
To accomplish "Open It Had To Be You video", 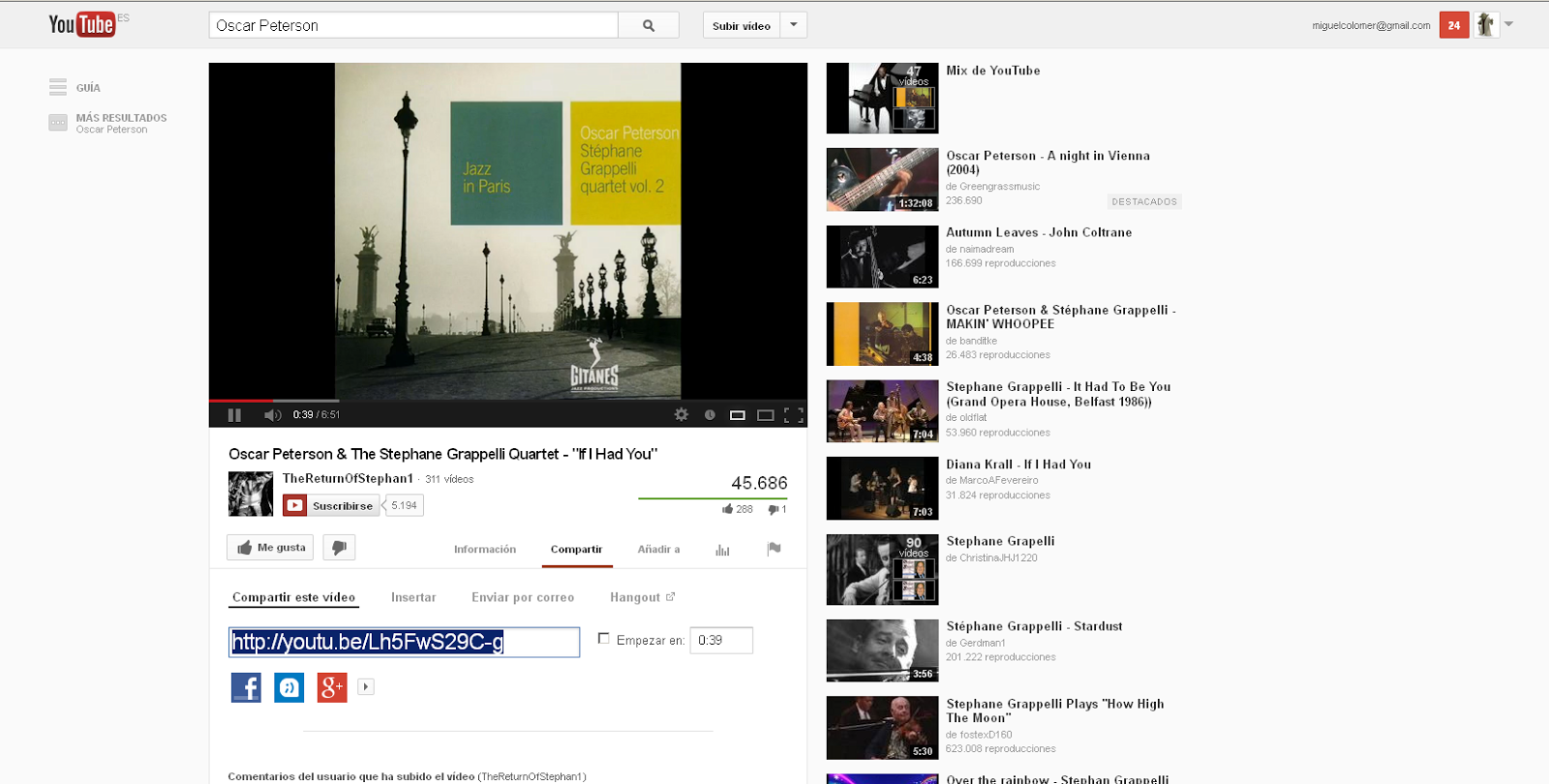I will point(1058,394).
